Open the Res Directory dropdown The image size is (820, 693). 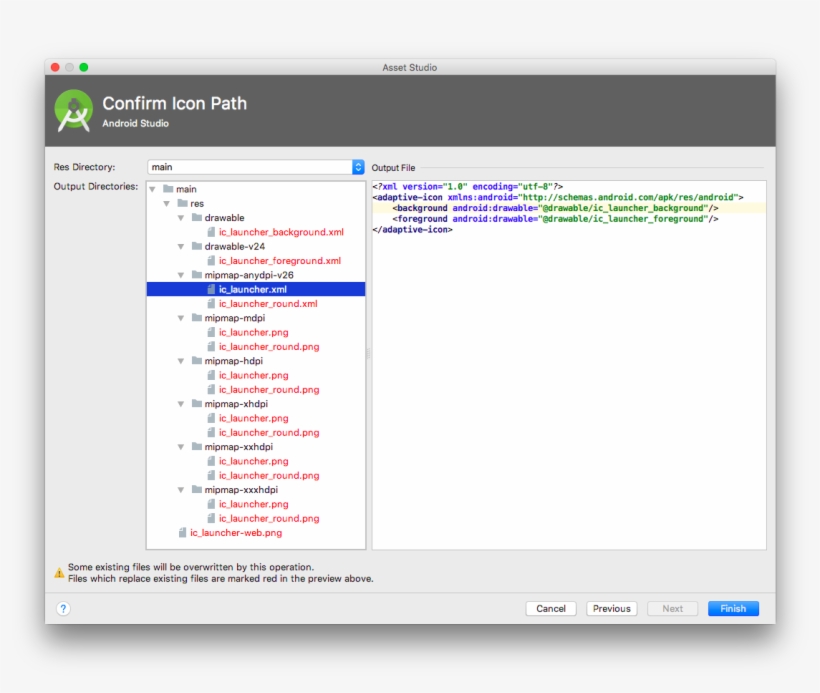tap(357, 166)
